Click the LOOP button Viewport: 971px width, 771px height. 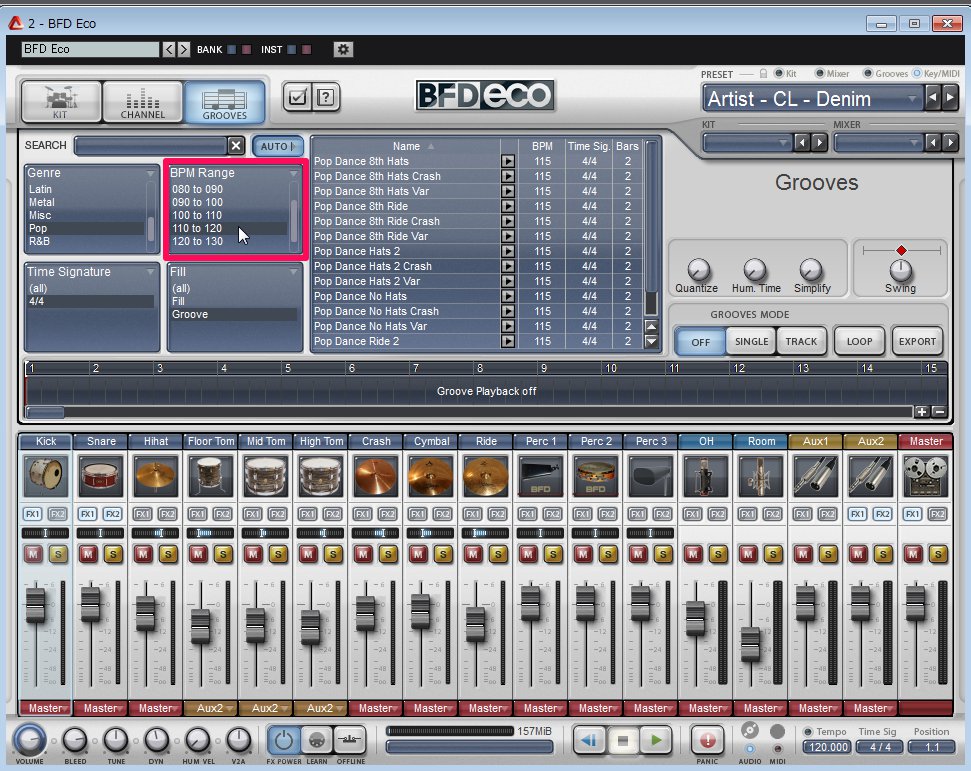pyautogui.click(x=859, y=341)
